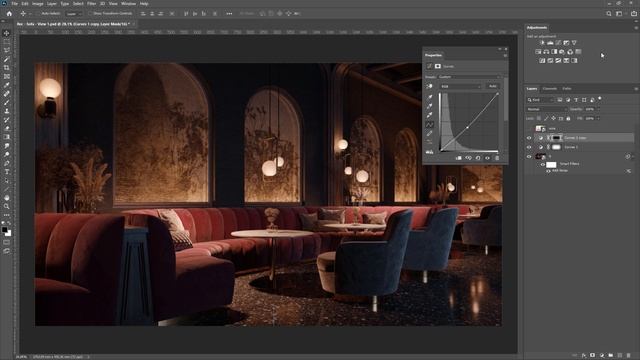Screen dimensions: 640x360
Task: Toggle layer filtering on/off switch
Action: click(600, 99)
